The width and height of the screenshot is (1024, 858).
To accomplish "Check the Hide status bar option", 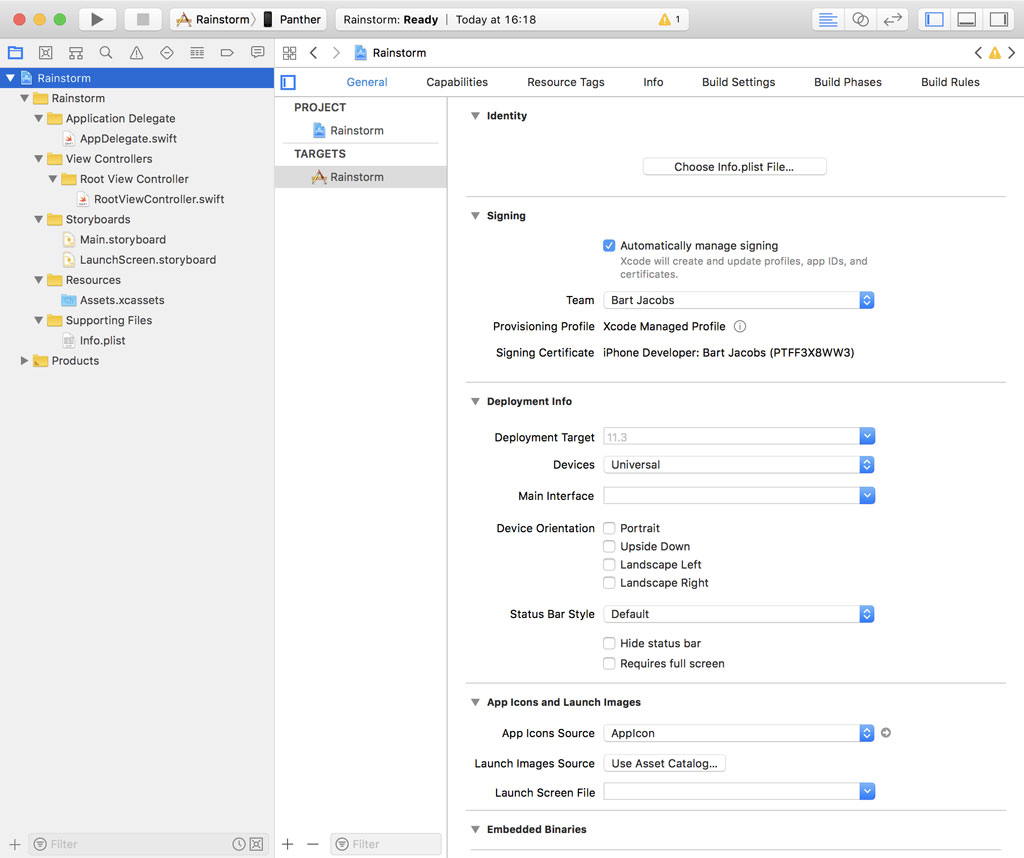I will pyautogui.click(x=609, y=643).
